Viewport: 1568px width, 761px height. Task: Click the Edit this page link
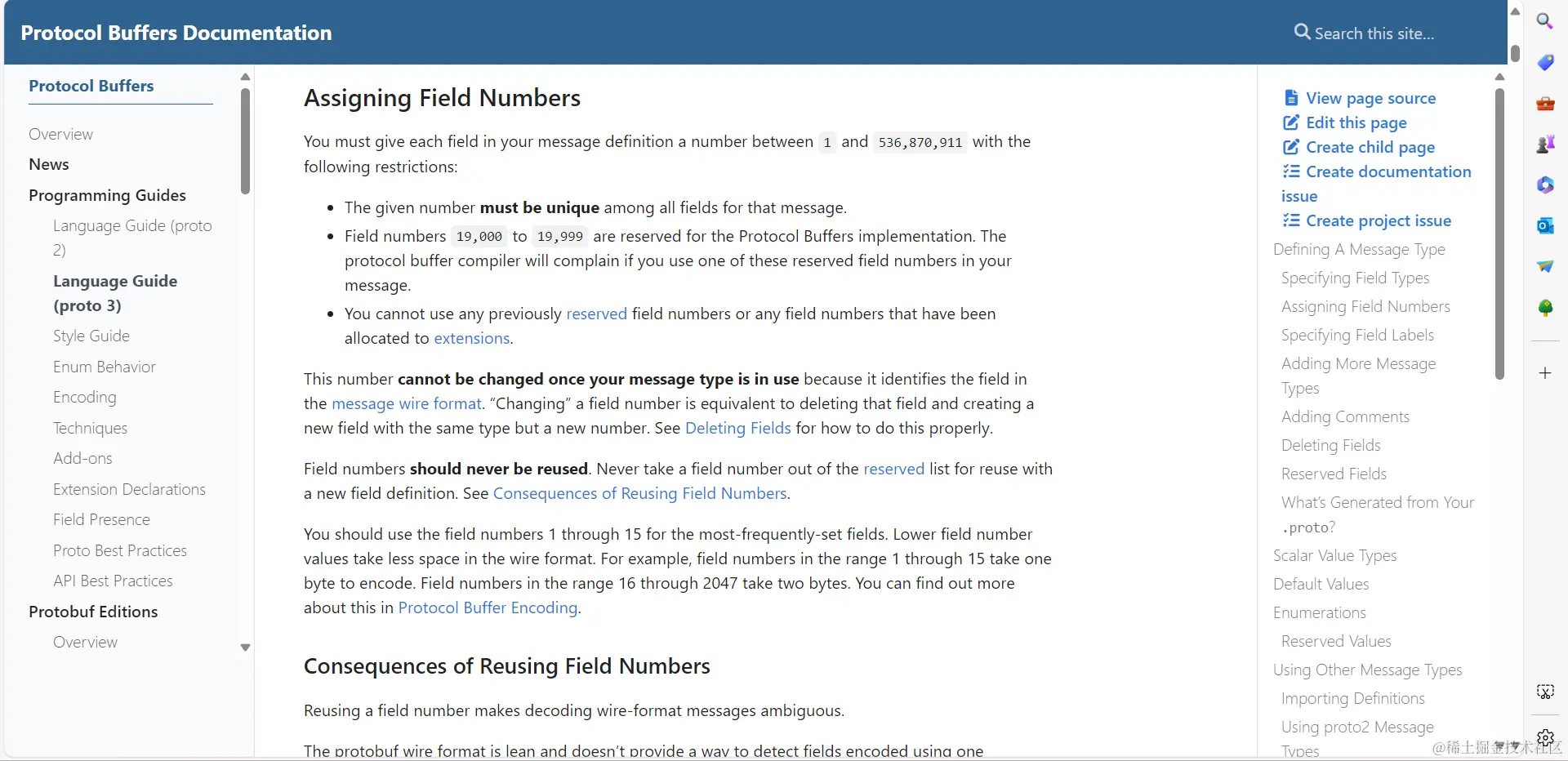click(1356, 122)
